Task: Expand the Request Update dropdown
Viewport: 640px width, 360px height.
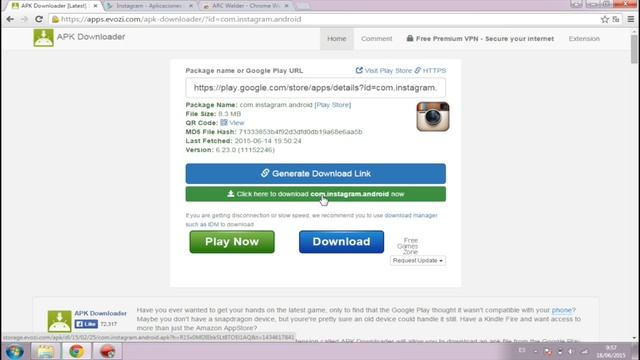Action: coord(418,260)
